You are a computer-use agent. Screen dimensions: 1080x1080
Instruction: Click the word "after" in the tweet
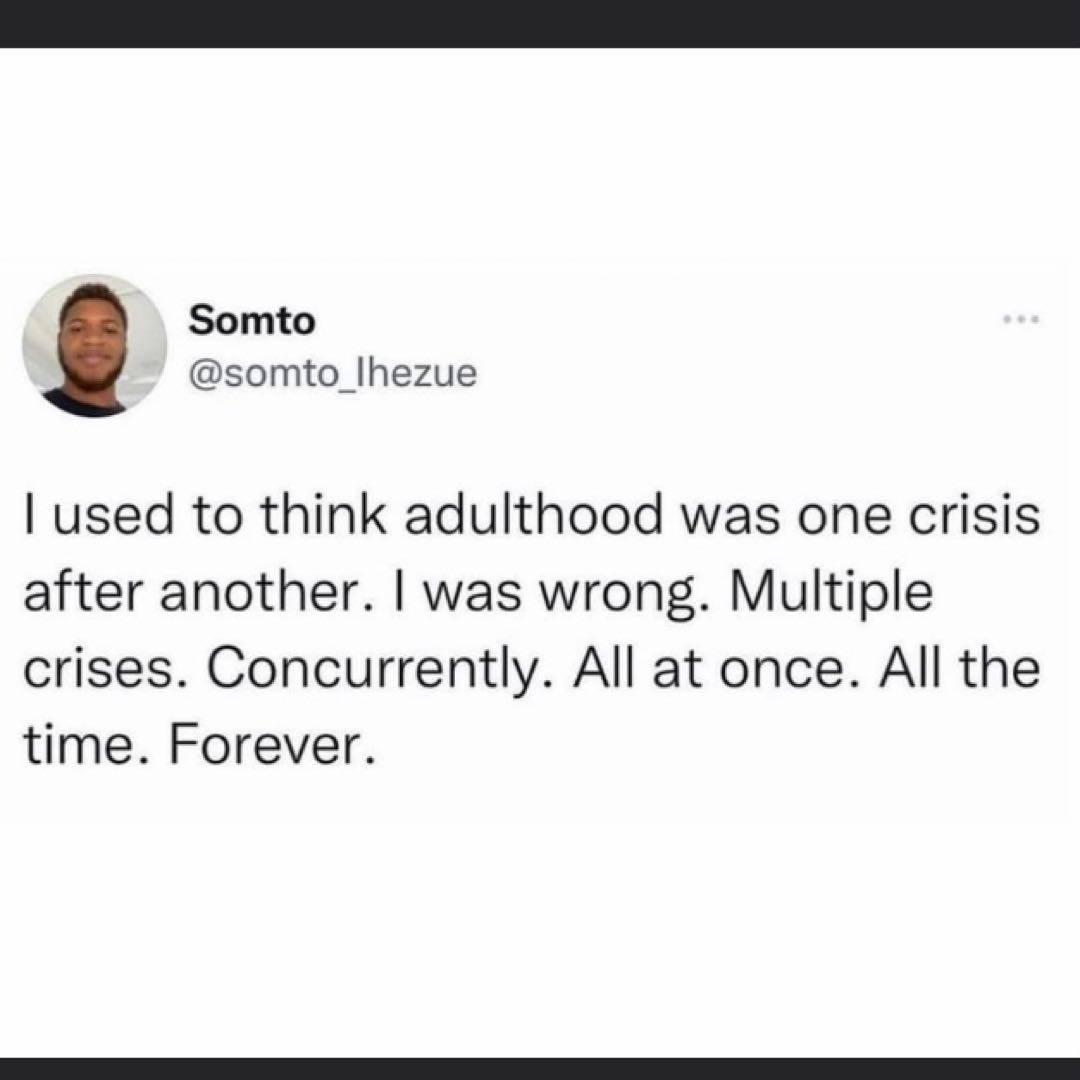click(83, 592)
